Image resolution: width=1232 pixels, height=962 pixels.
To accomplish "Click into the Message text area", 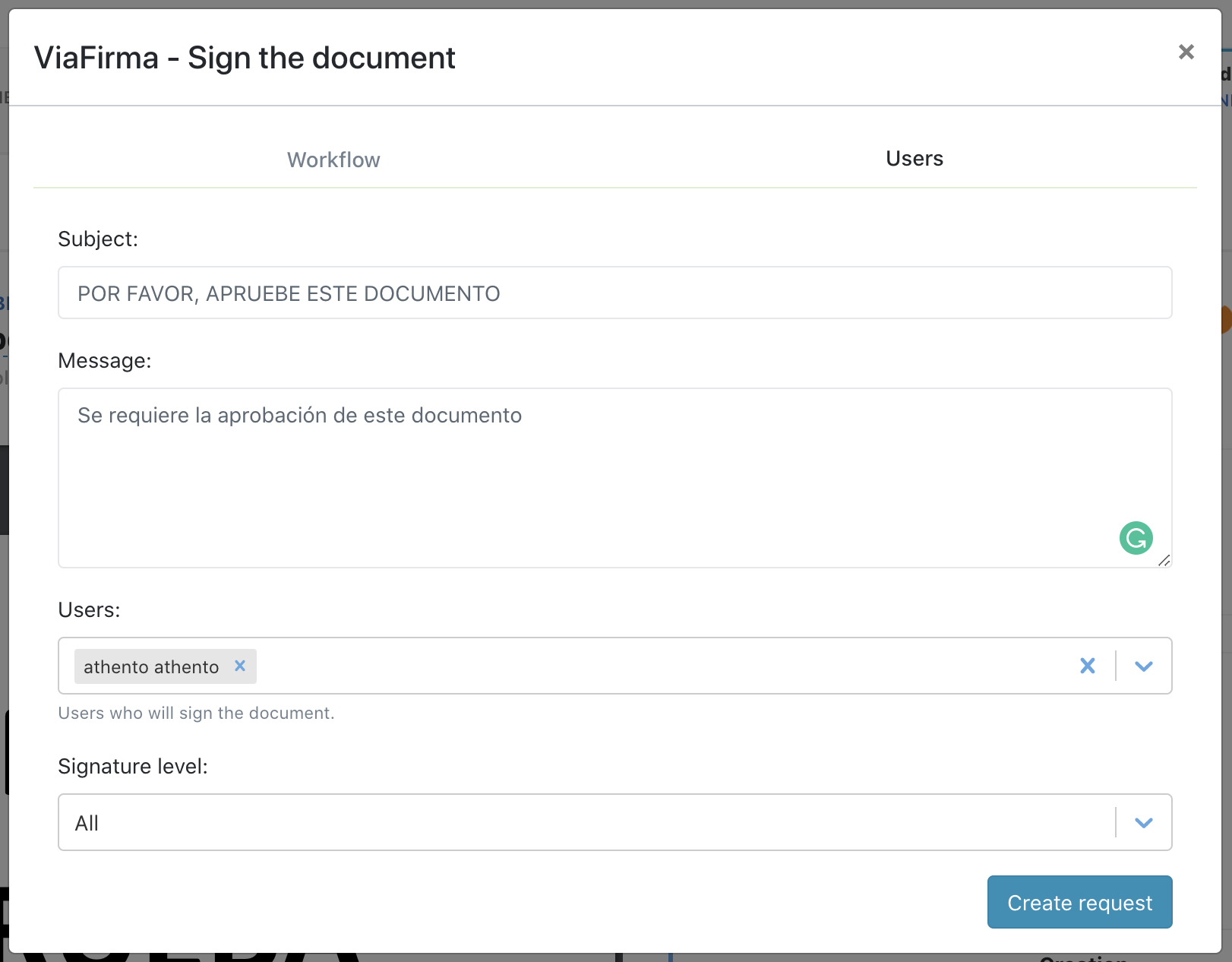I will (615, 478).
